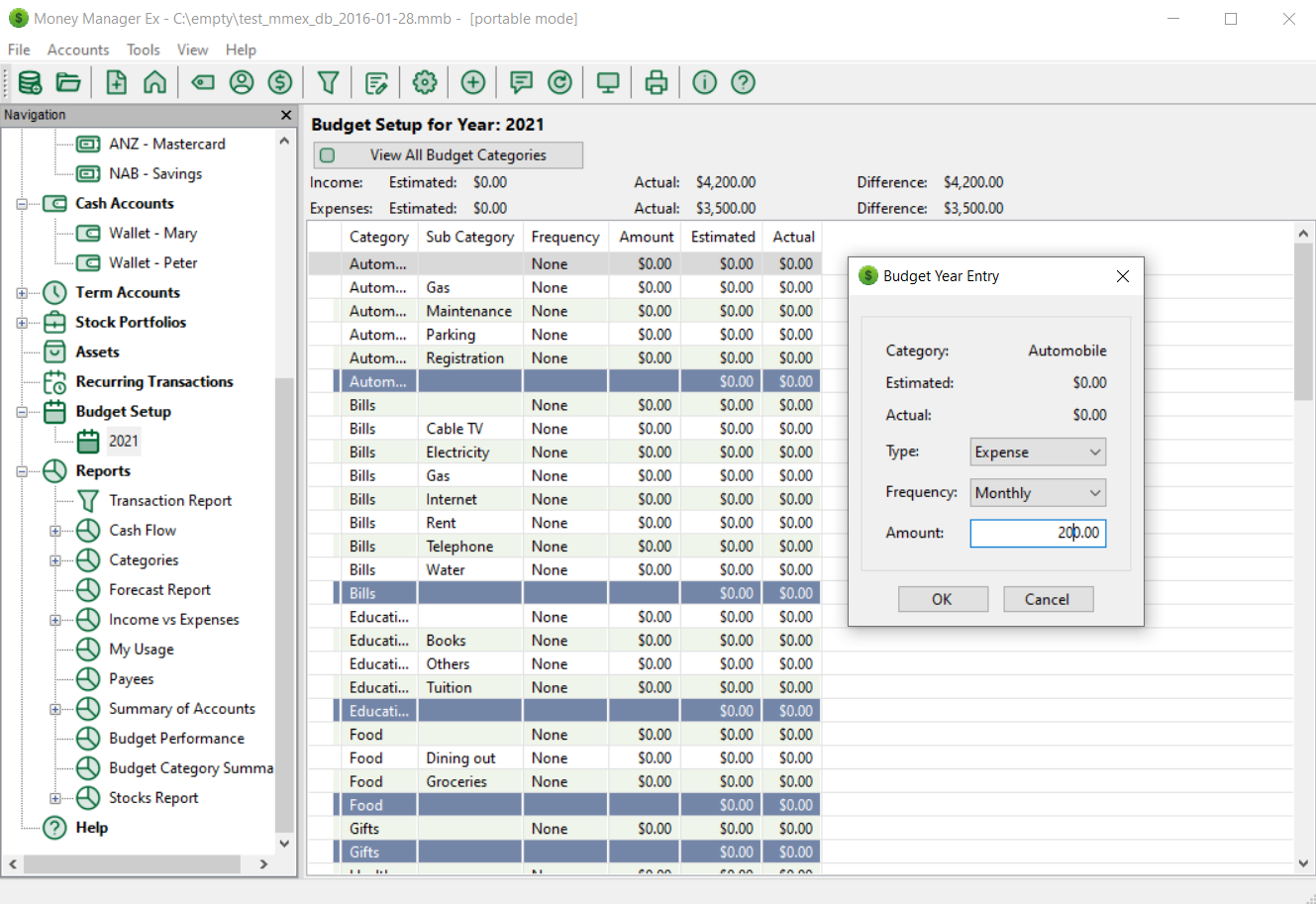Open the Payees tag icon in the toolbar

(x=202, y=82)
